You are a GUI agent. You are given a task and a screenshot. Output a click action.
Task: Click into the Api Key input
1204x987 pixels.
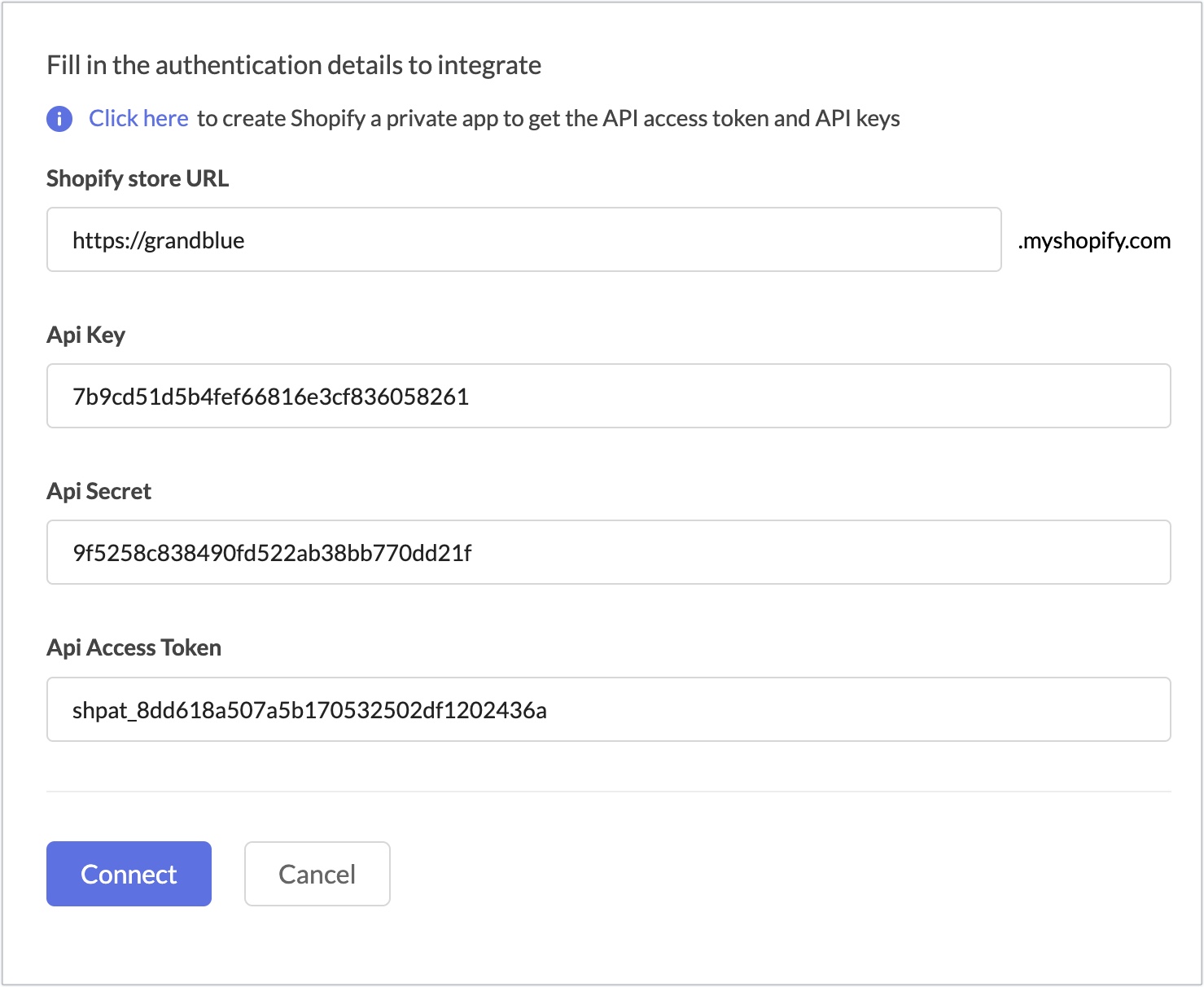coord(608,396)
